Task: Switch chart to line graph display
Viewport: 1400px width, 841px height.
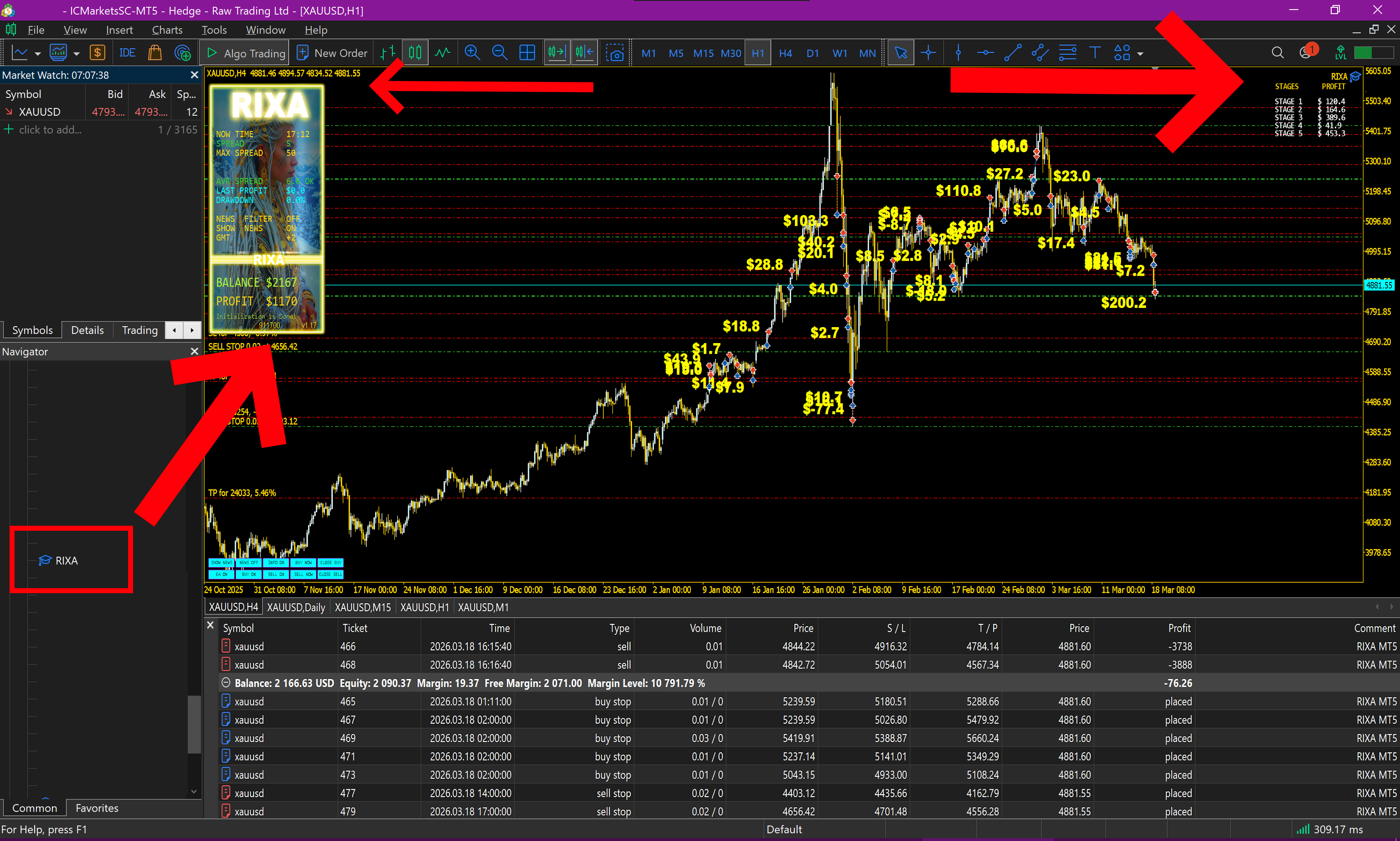Action: pos(443,53)
